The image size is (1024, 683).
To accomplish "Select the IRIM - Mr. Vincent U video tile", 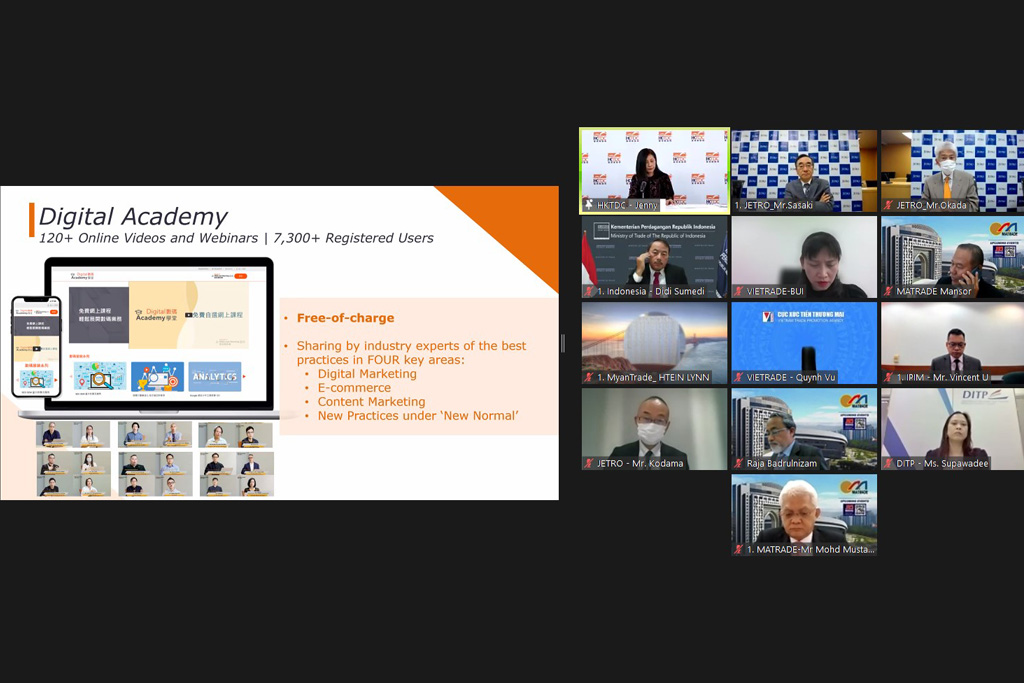I will tap(952, 343).
